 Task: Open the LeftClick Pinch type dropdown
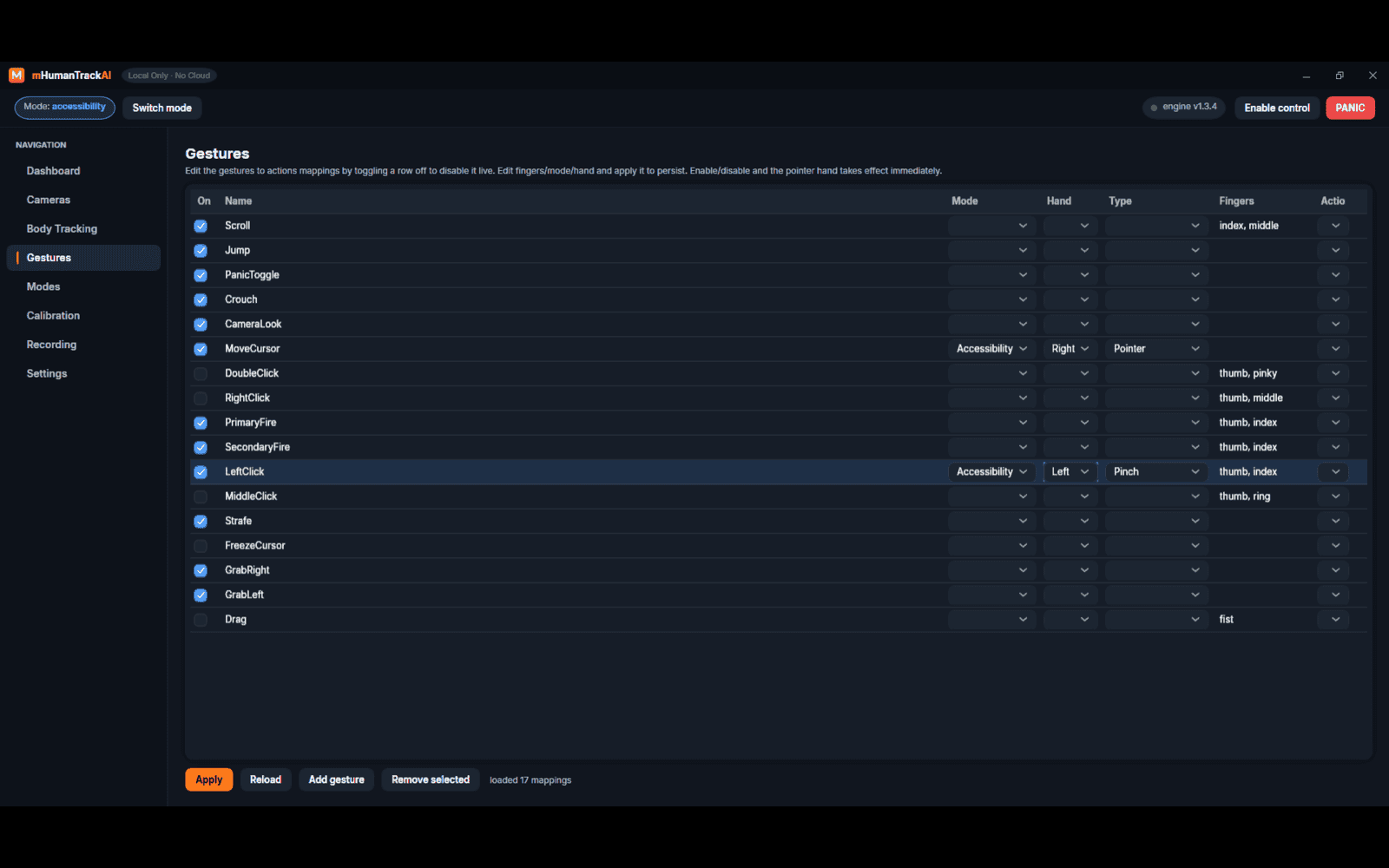click(x=1156, y=472)
